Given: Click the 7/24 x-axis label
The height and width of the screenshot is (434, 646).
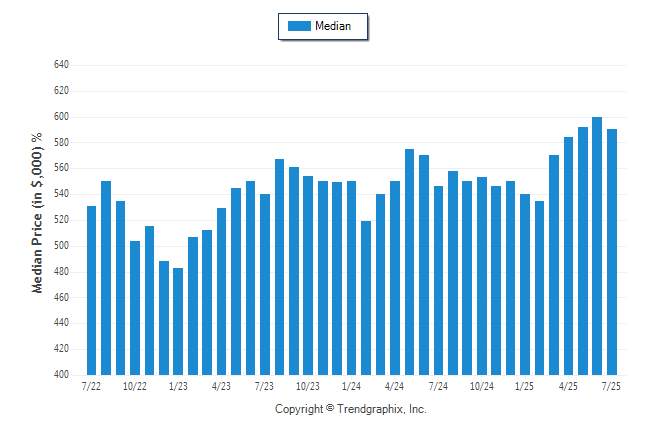Looking at the screenshot, I should pyautogui.click(x=438, y=386).
